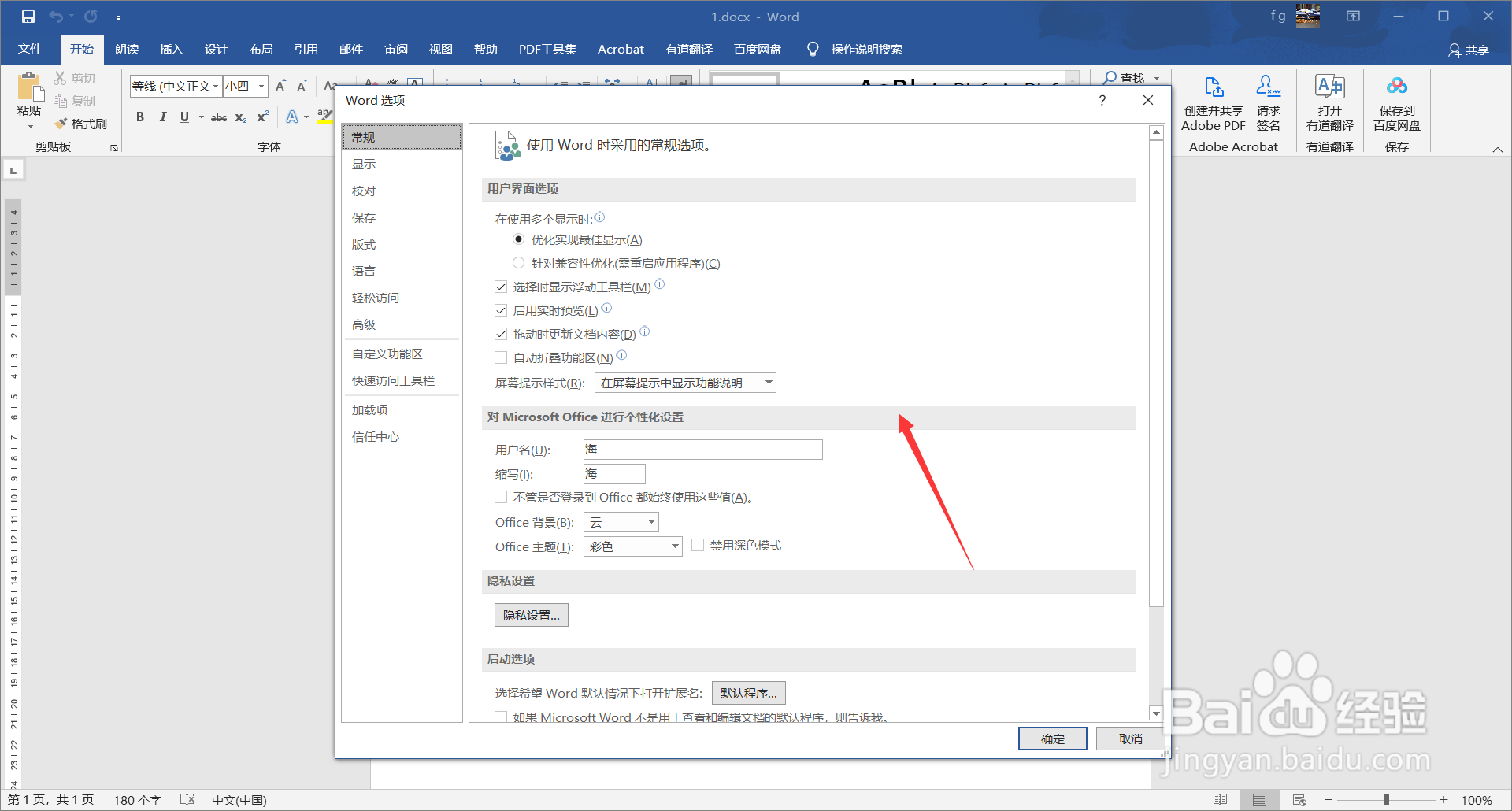Viewport: 1512px width, 811px height.
Task: Select 信任中心 in Word Options sidebar
Action: (x=402, y=436)
